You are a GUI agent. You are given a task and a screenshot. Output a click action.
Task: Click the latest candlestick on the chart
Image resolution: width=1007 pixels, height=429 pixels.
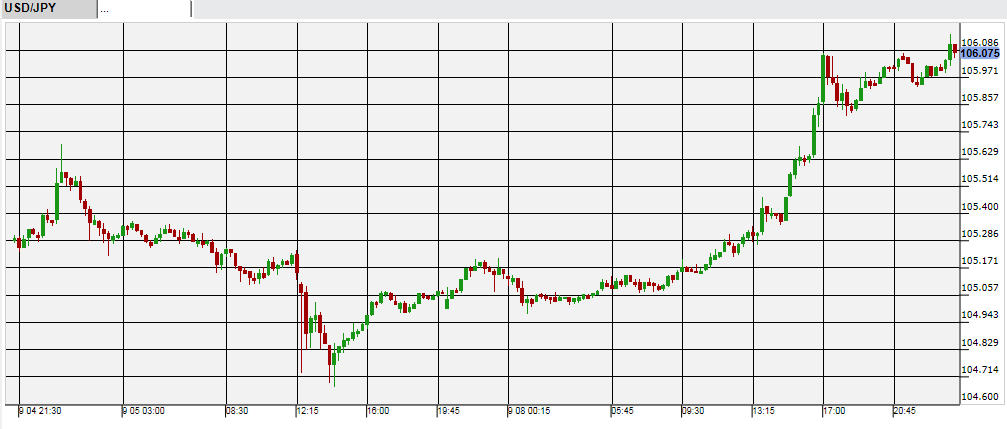(x=956, y=47)
